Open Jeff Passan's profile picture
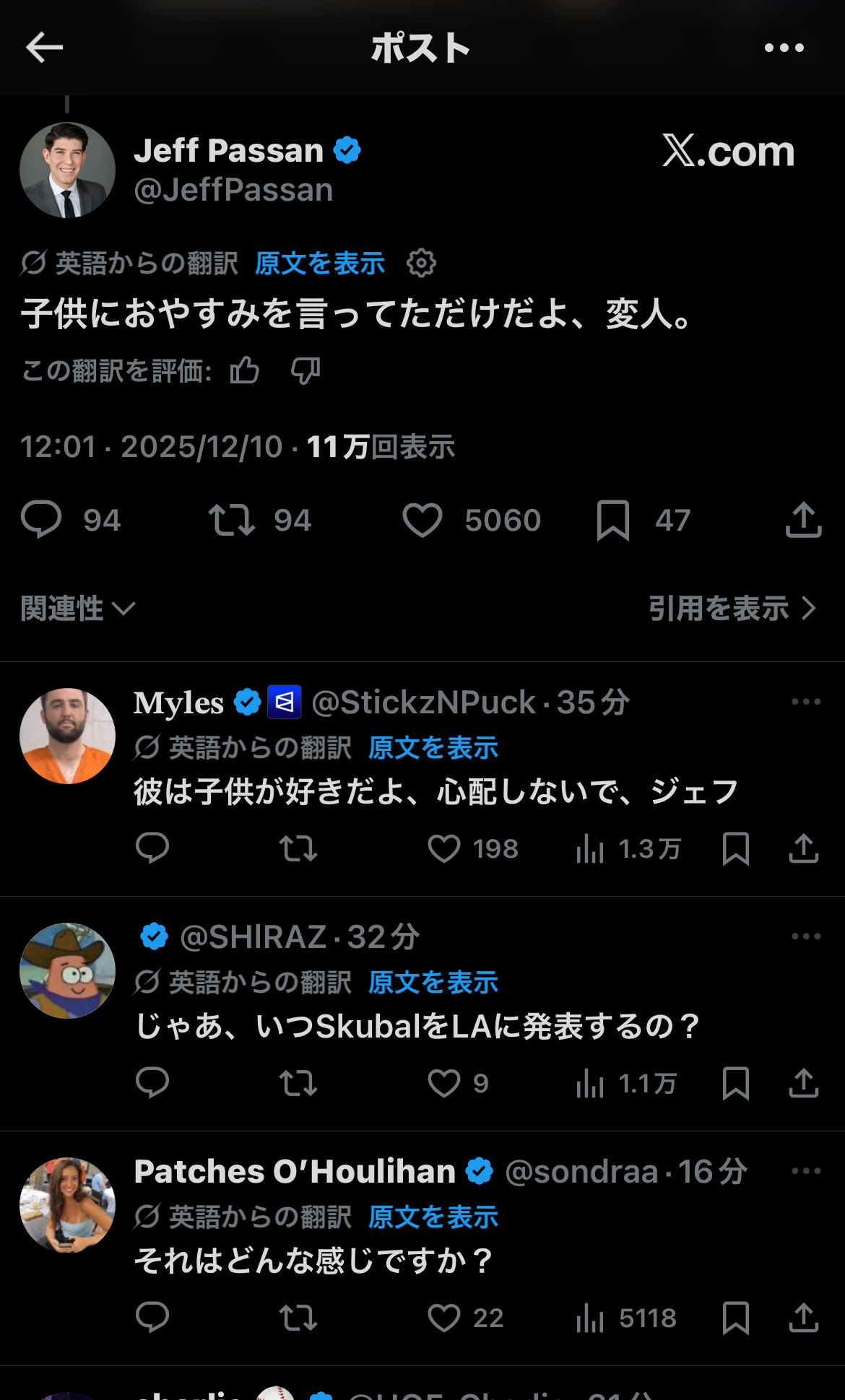Screen dimensions: 845x1400 point(67,170)
